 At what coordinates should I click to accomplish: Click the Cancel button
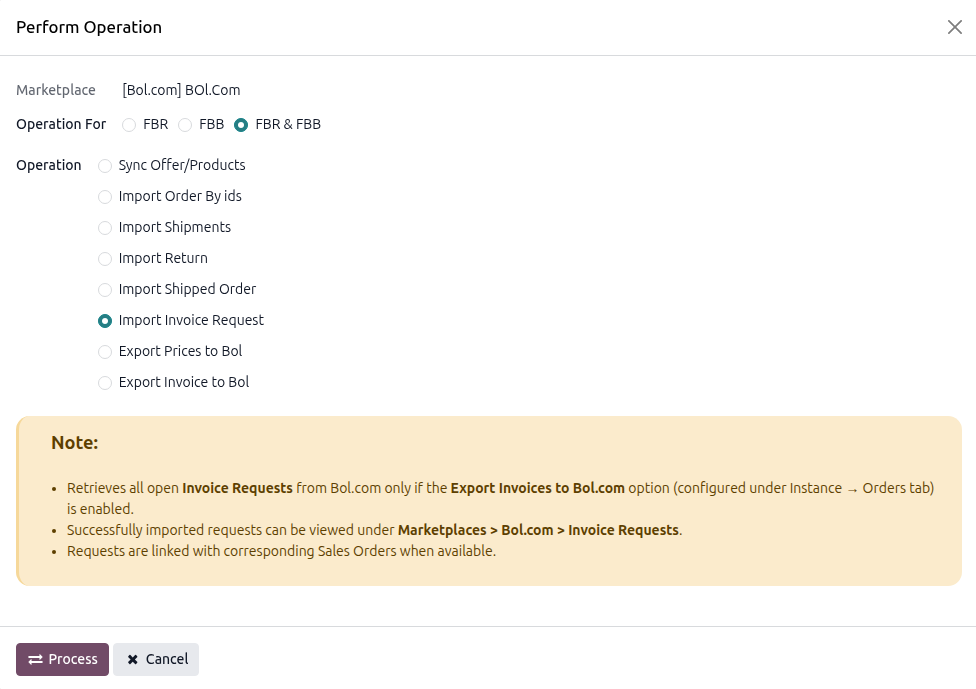pos(156,659)
